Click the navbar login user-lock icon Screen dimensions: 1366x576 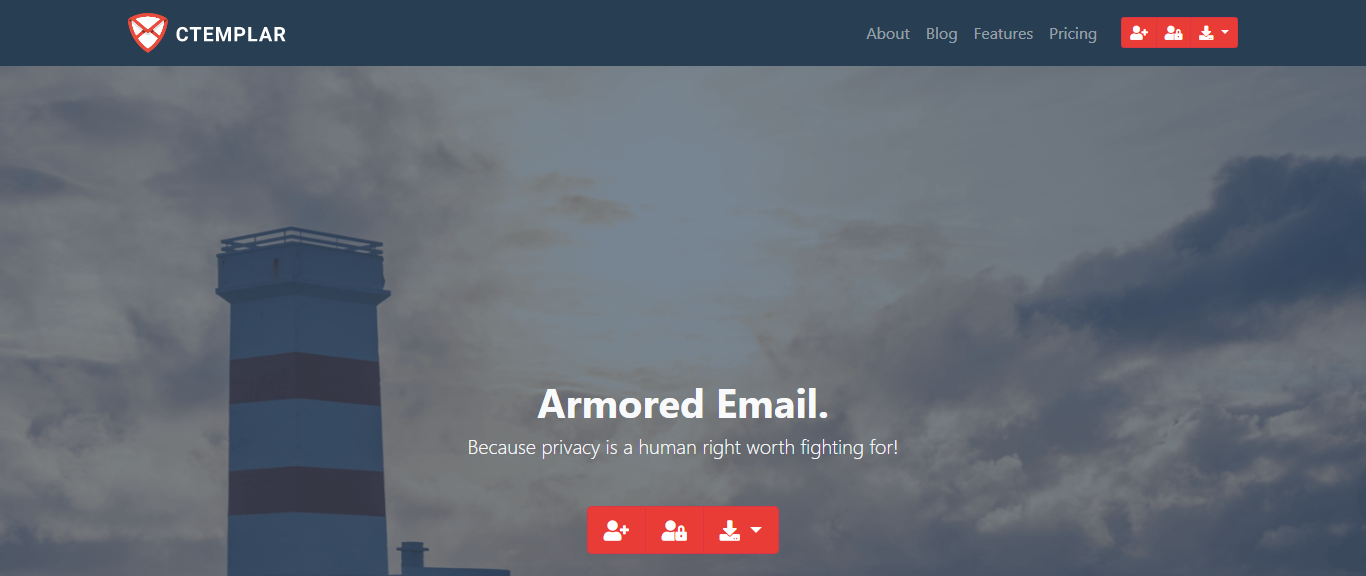[1174, 33]
